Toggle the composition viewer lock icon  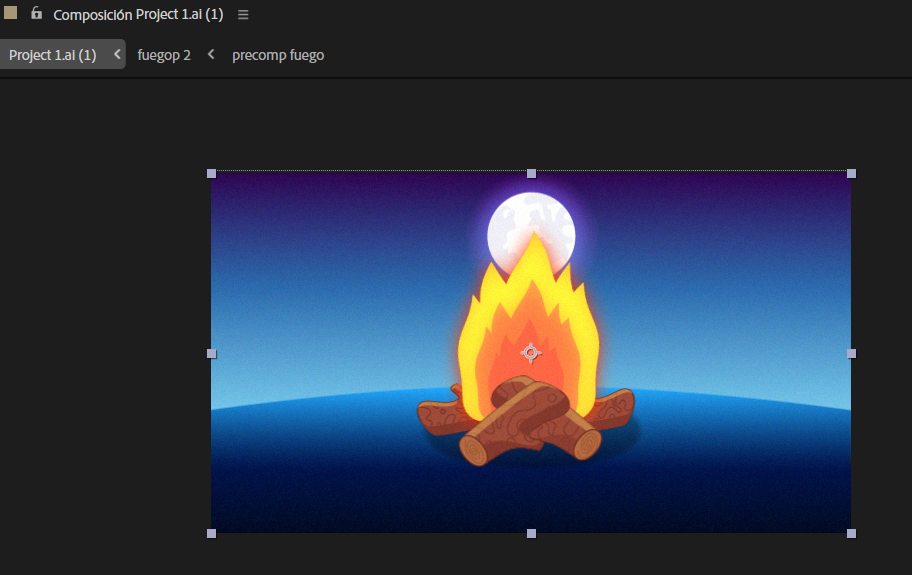click(x=37, y=13)
